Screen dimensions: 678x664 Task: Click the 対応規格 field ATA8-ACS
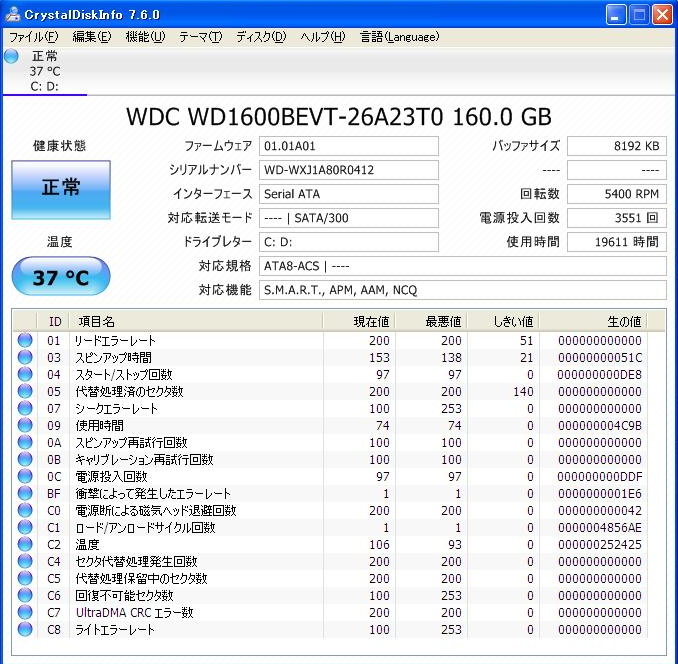pos(463,266)
